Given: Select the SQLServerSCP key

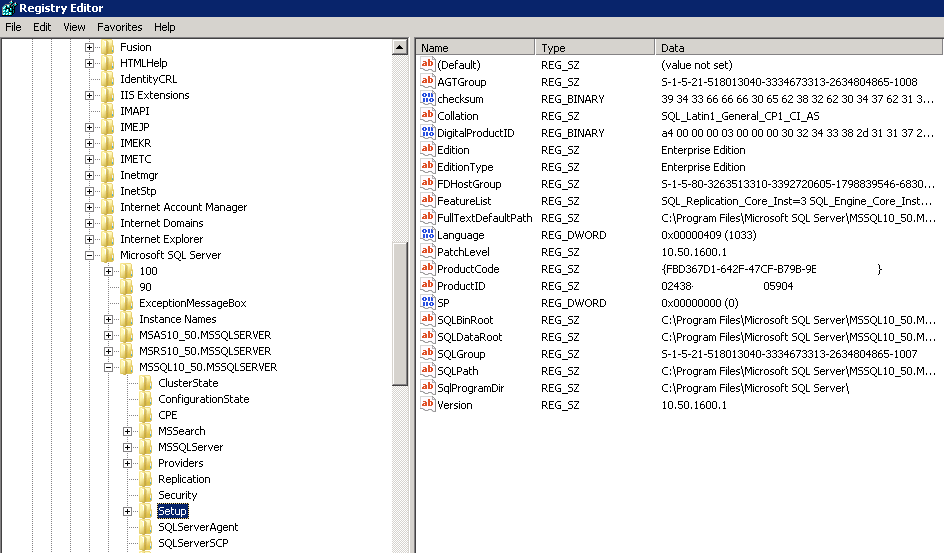Looking at the screenshot, I should click(193, 543).
